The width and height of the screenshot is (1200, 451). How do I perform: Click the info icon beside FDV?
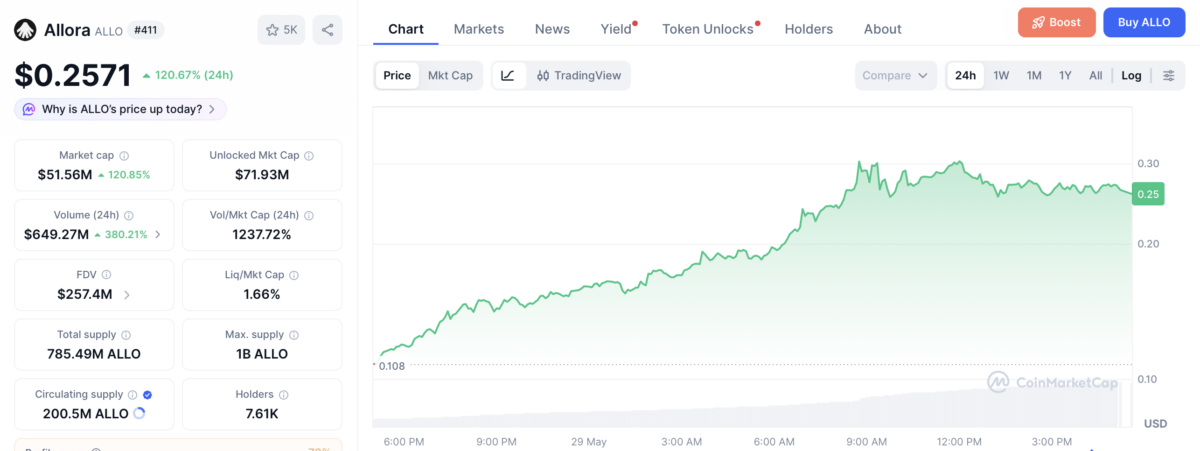[x=106, y=274]
